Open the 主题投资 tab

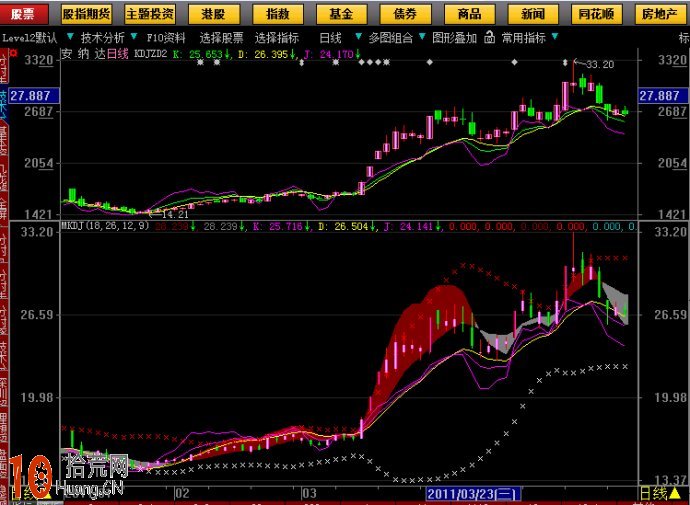click(x=150, y=14)
